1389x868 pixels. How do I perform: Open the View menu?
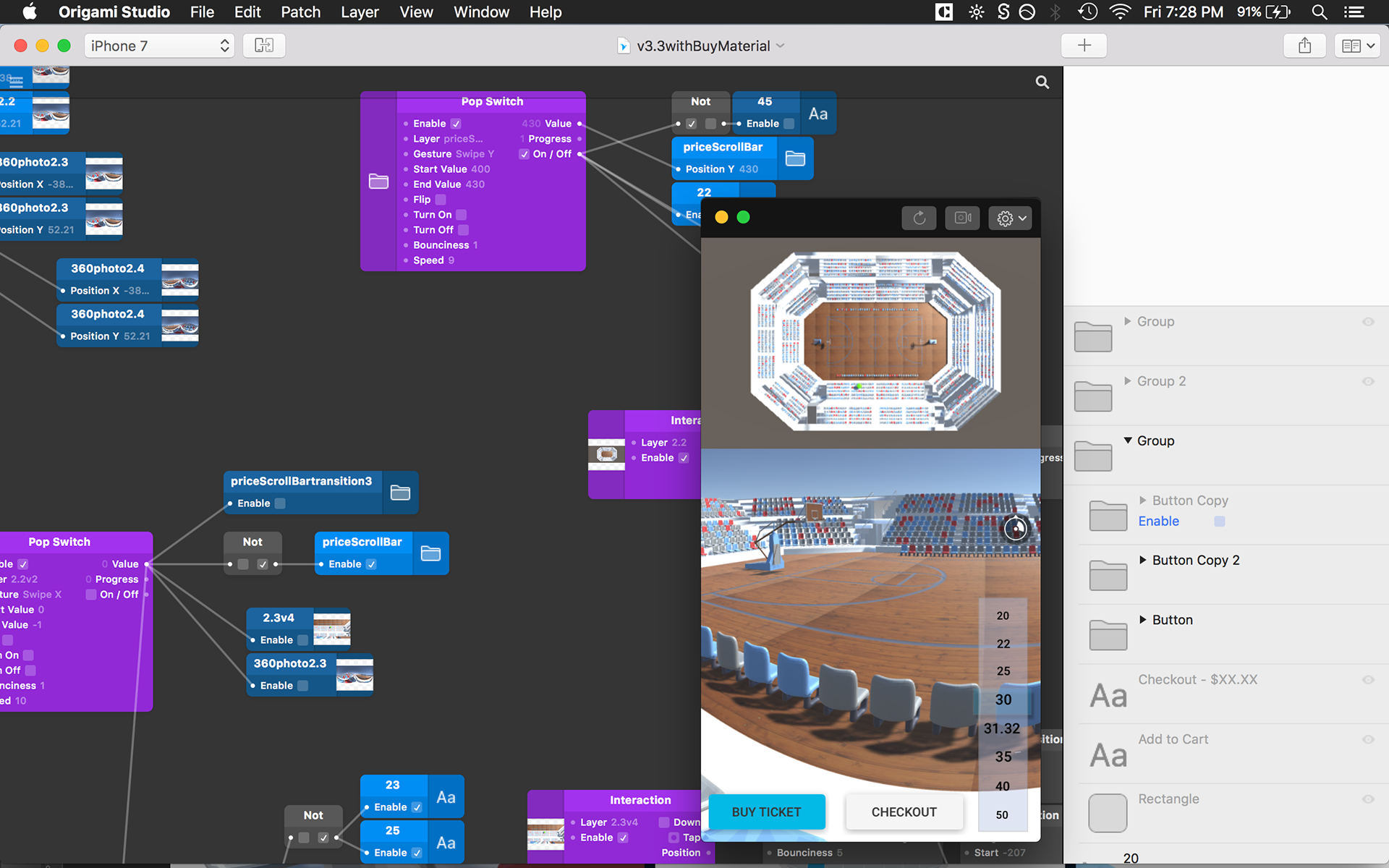pyautogui.click(x=416, y=12)
